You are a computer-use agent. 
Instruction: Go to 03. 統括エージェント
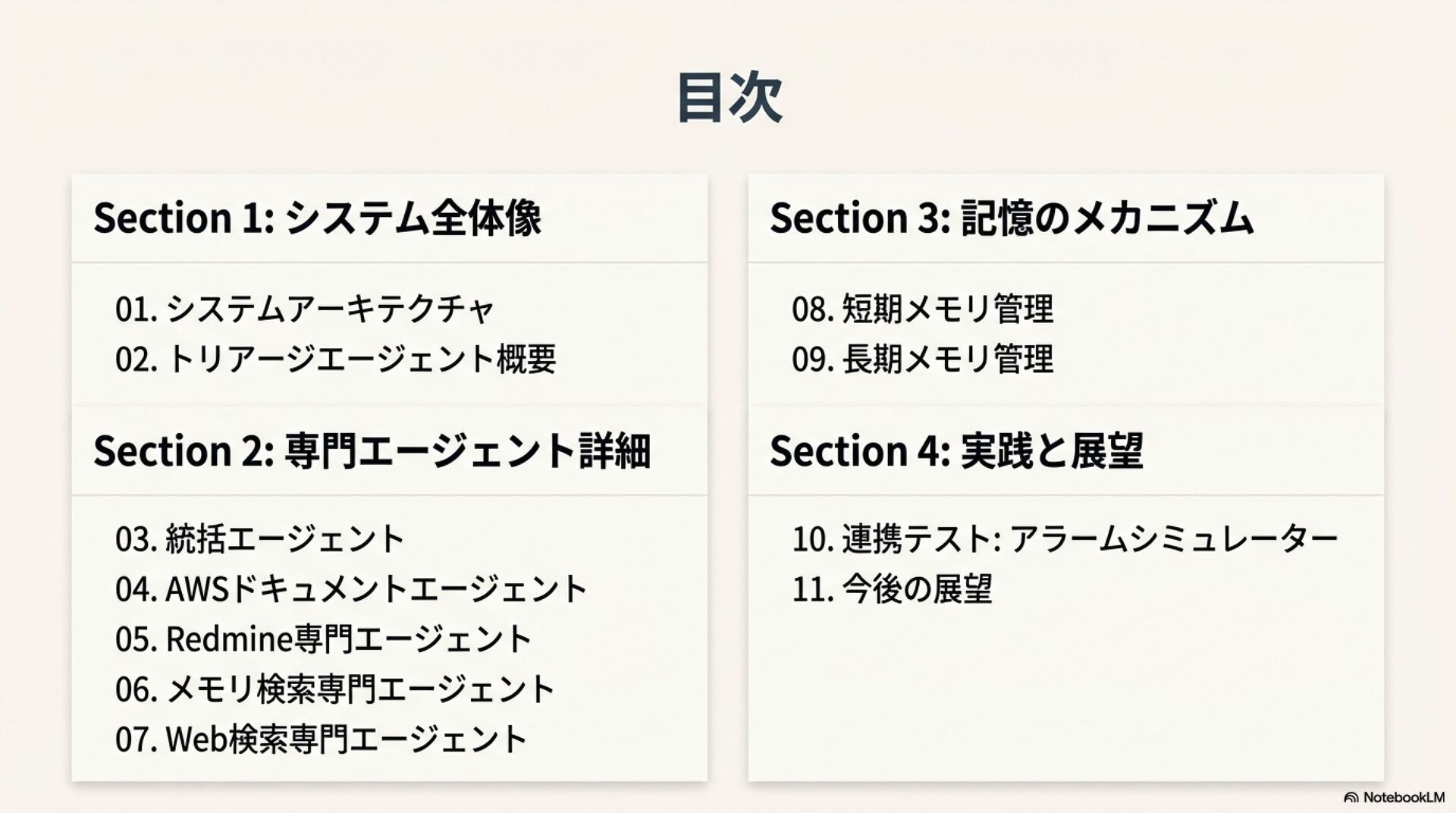[x=259, y=538]
